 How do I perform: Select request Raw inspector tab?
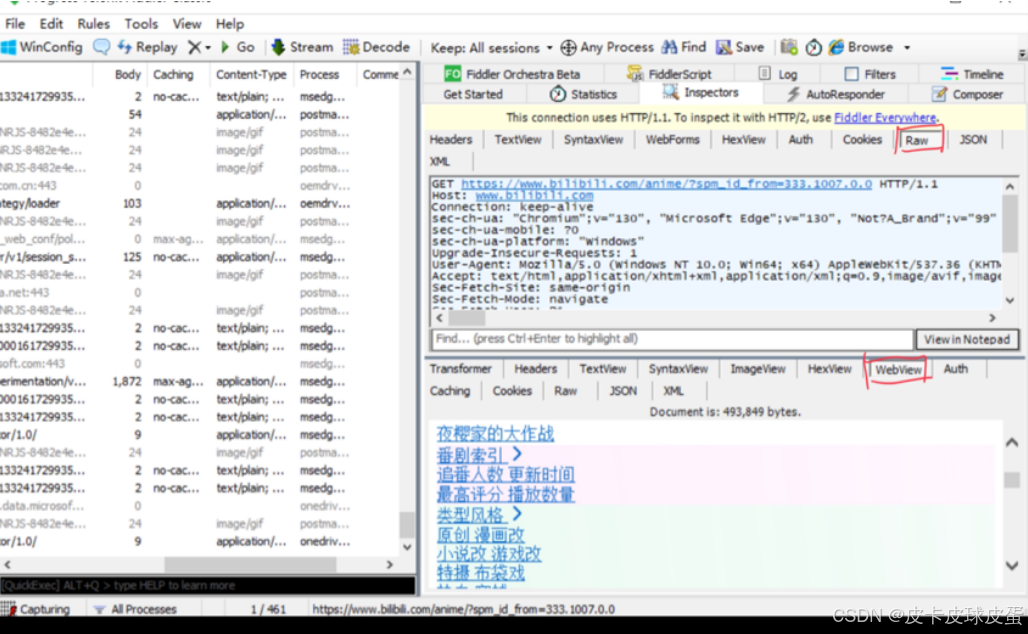tap(917, 140)
